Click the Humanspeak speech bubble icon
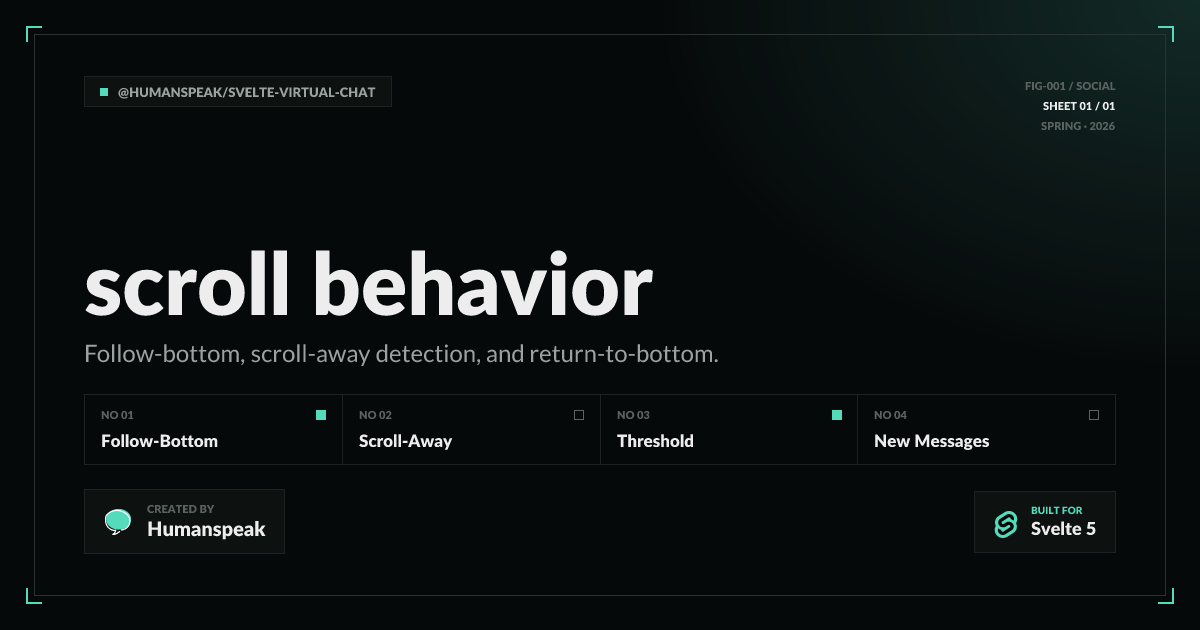Viewport: 1200px width, 630px height. pyautogui.click(x=118, y=522)
